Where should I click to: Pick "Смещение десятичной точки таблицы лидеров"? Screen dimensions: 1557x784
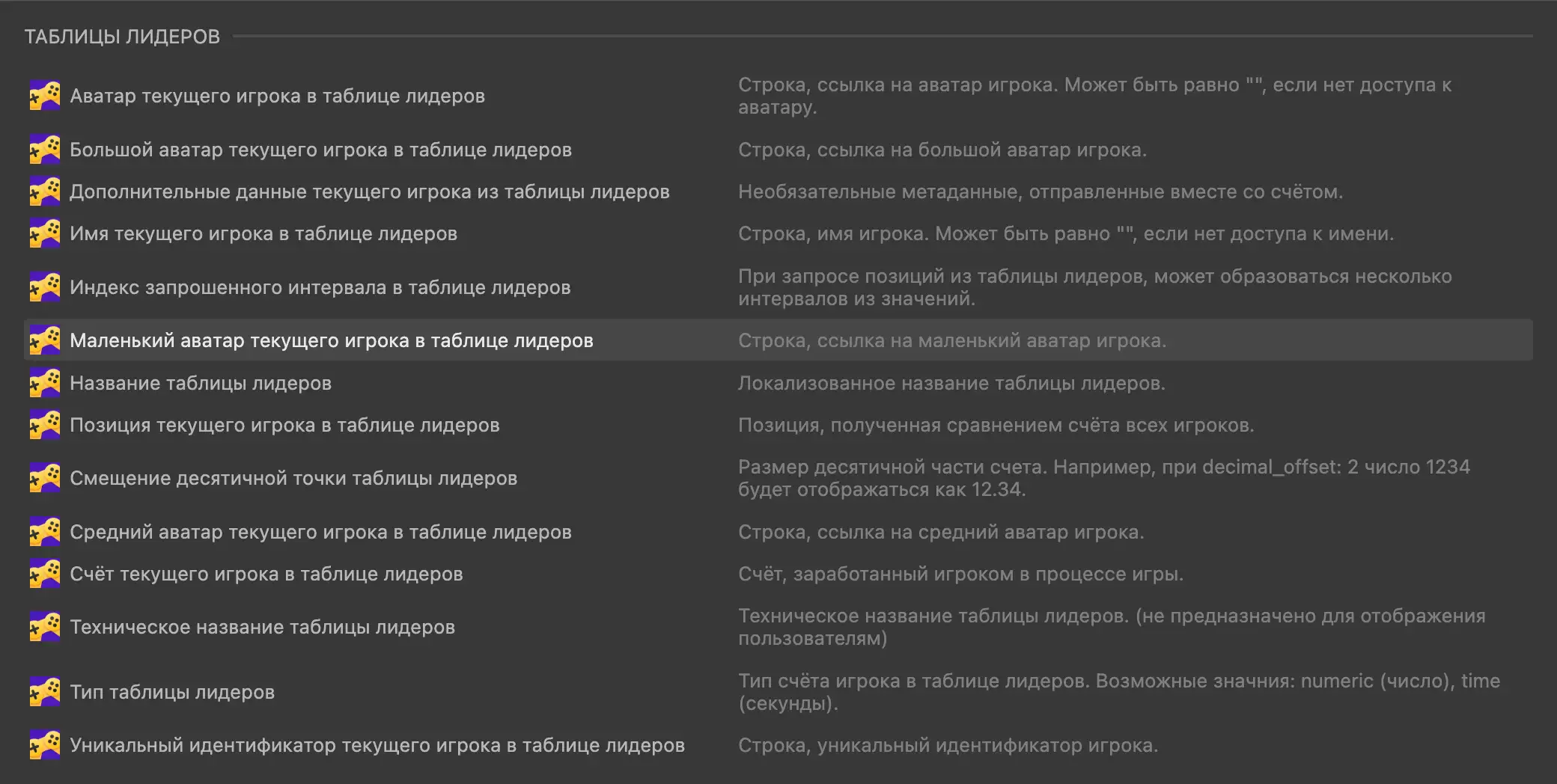293,478
